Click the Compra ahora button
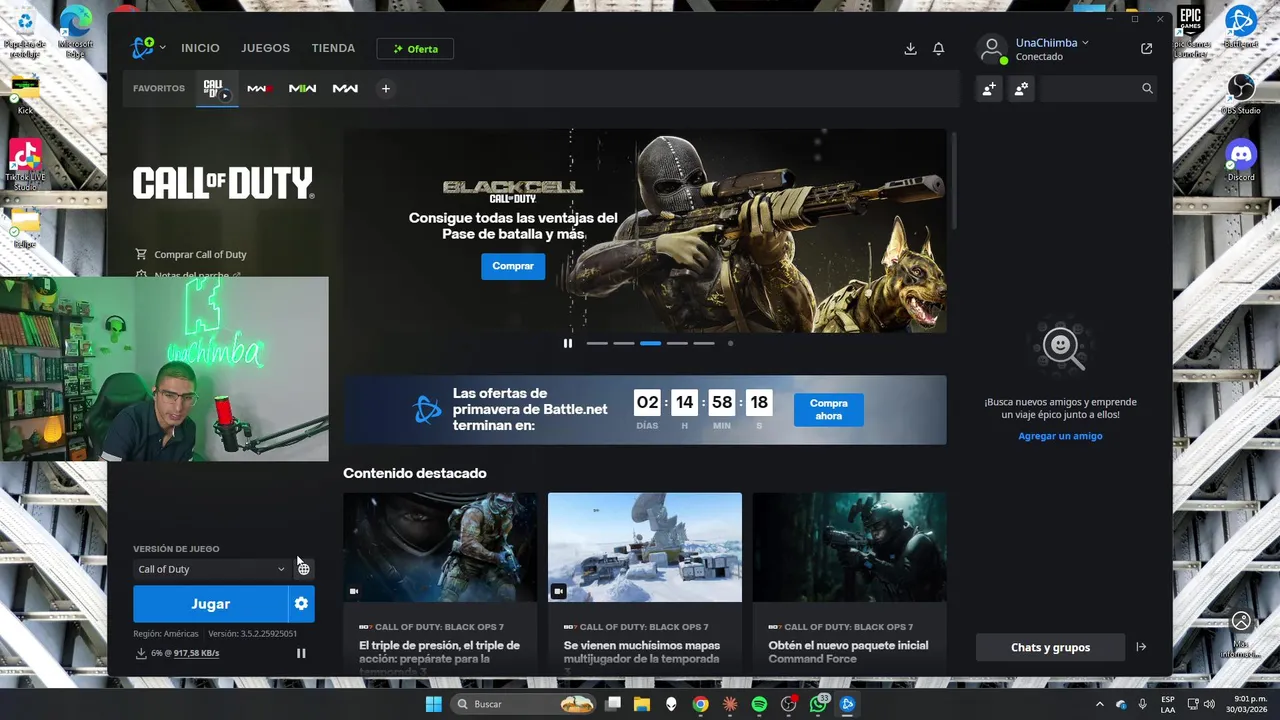The image size is (1280, 720). (x=829, y=409)
